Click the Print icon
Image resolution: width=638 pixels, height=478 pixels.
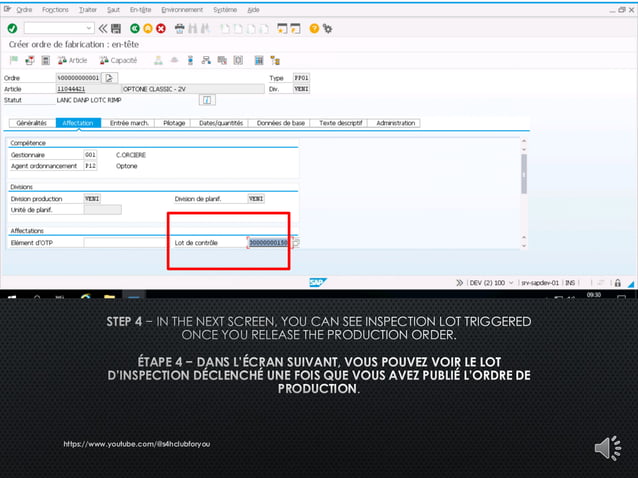coord(179,28)
